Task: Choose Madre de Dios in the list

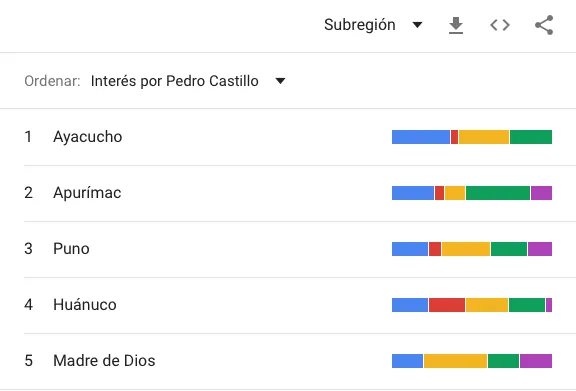Action: [104, 360]
